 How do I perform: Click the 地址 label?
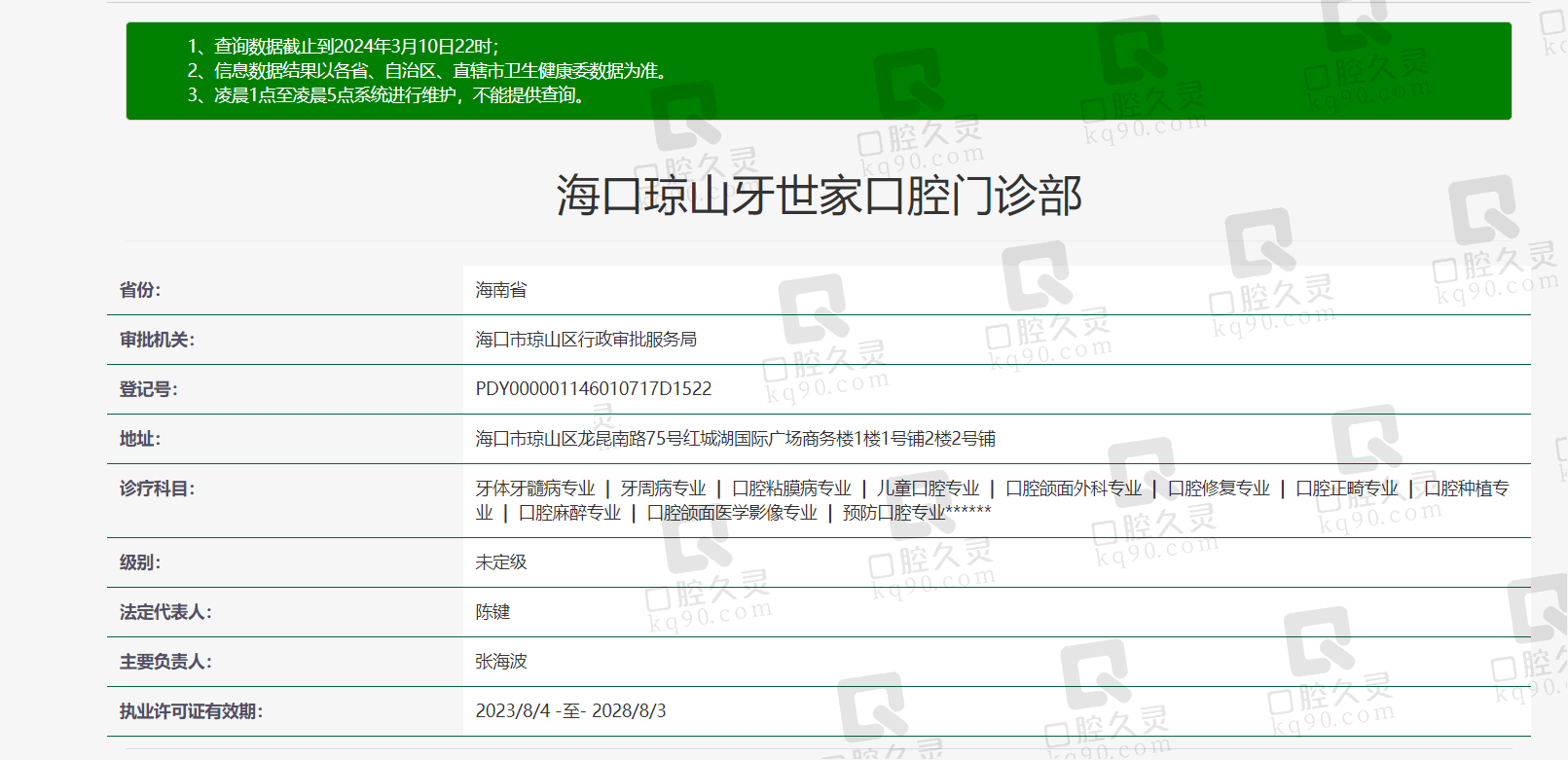tap(140, 439)
